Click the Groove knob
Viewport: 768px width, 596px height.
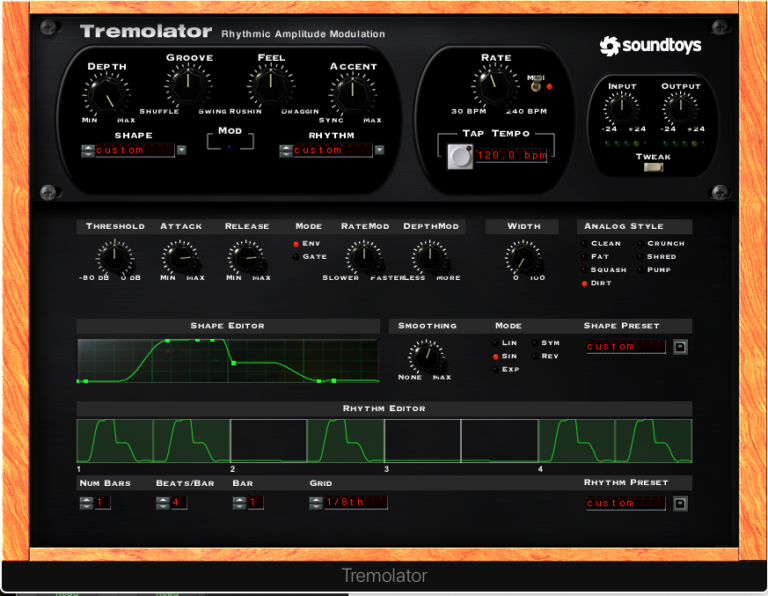(188, 87)
